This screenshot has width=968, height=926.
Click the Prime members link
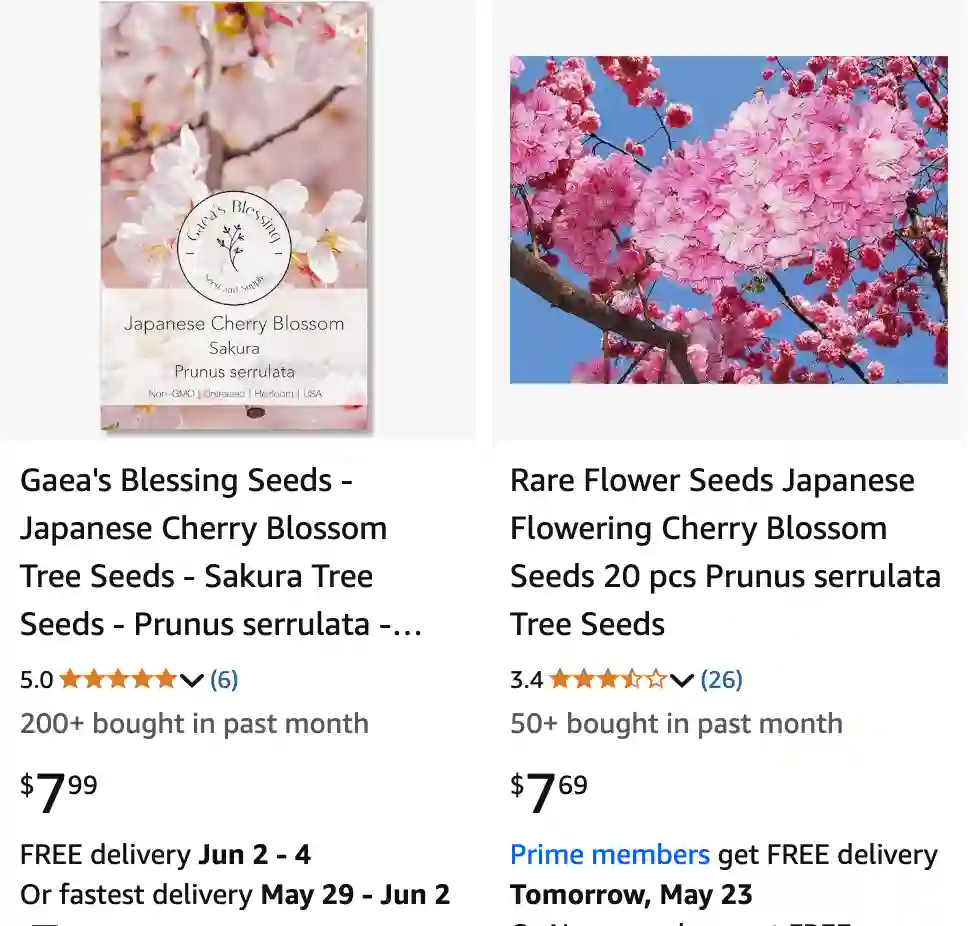[610, 854]
